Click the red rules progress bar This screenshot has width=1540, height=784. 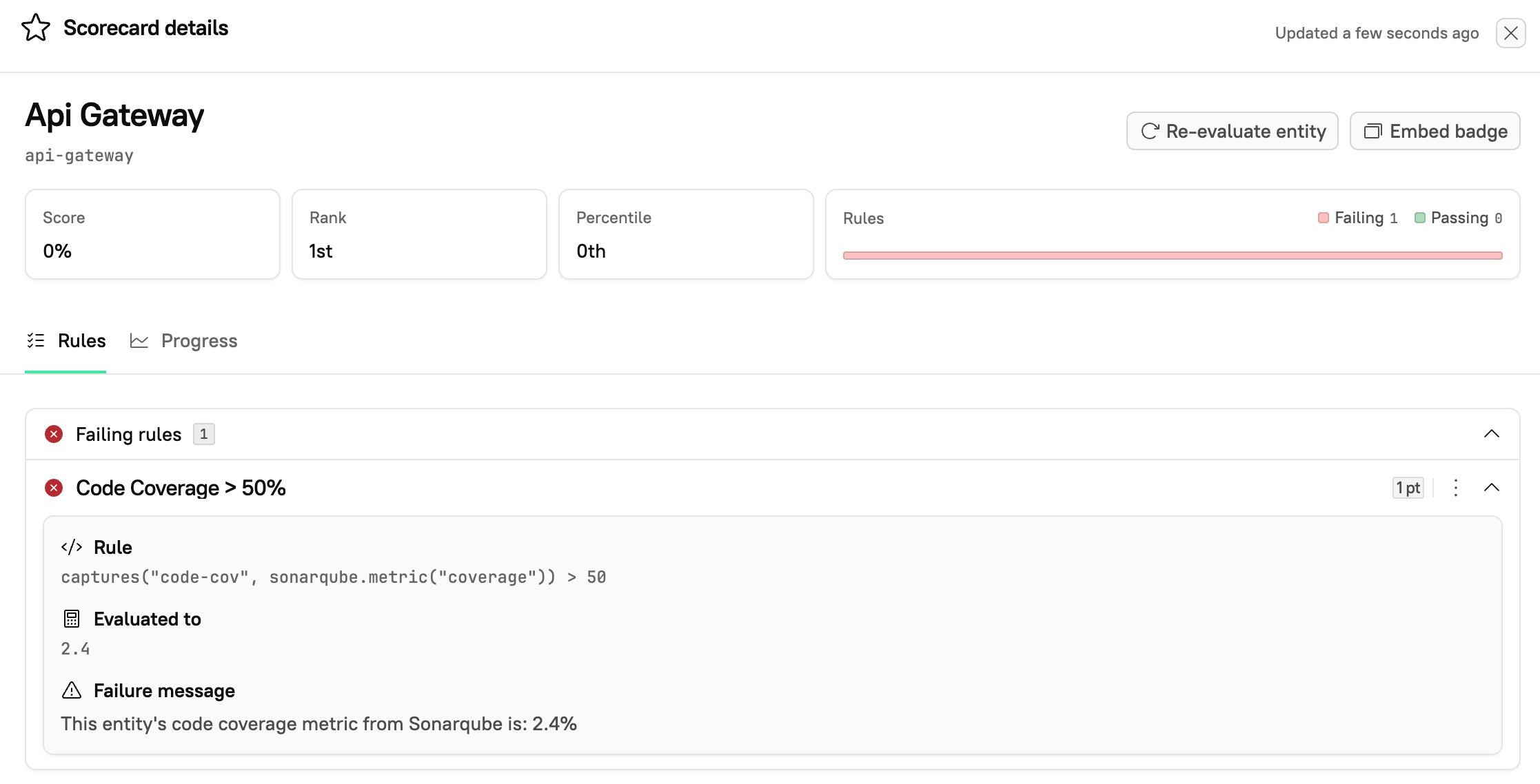(1172, 256)
